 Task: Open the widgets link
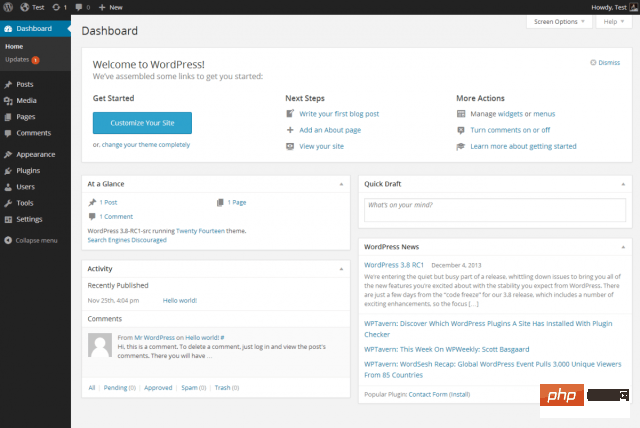coord(510,114)
